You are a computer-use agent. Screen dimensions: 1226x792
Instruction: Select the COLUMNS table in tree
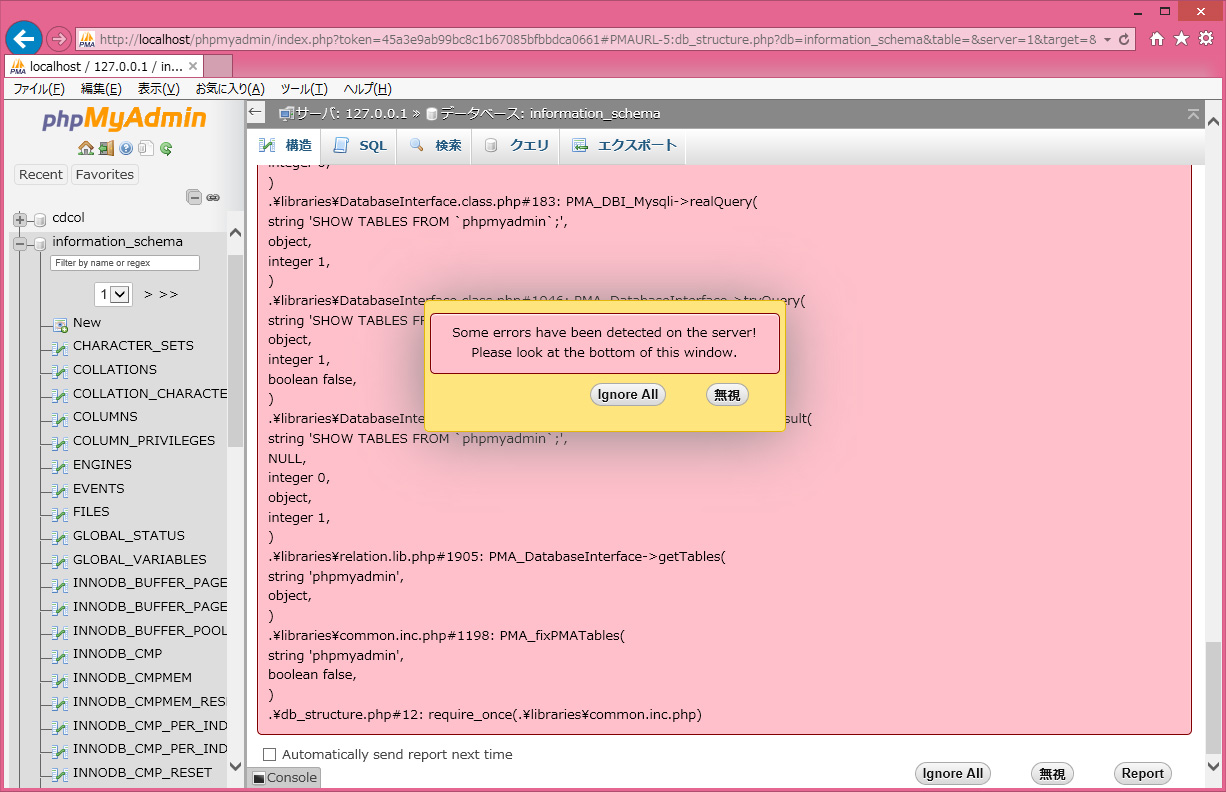coord(105,417)
